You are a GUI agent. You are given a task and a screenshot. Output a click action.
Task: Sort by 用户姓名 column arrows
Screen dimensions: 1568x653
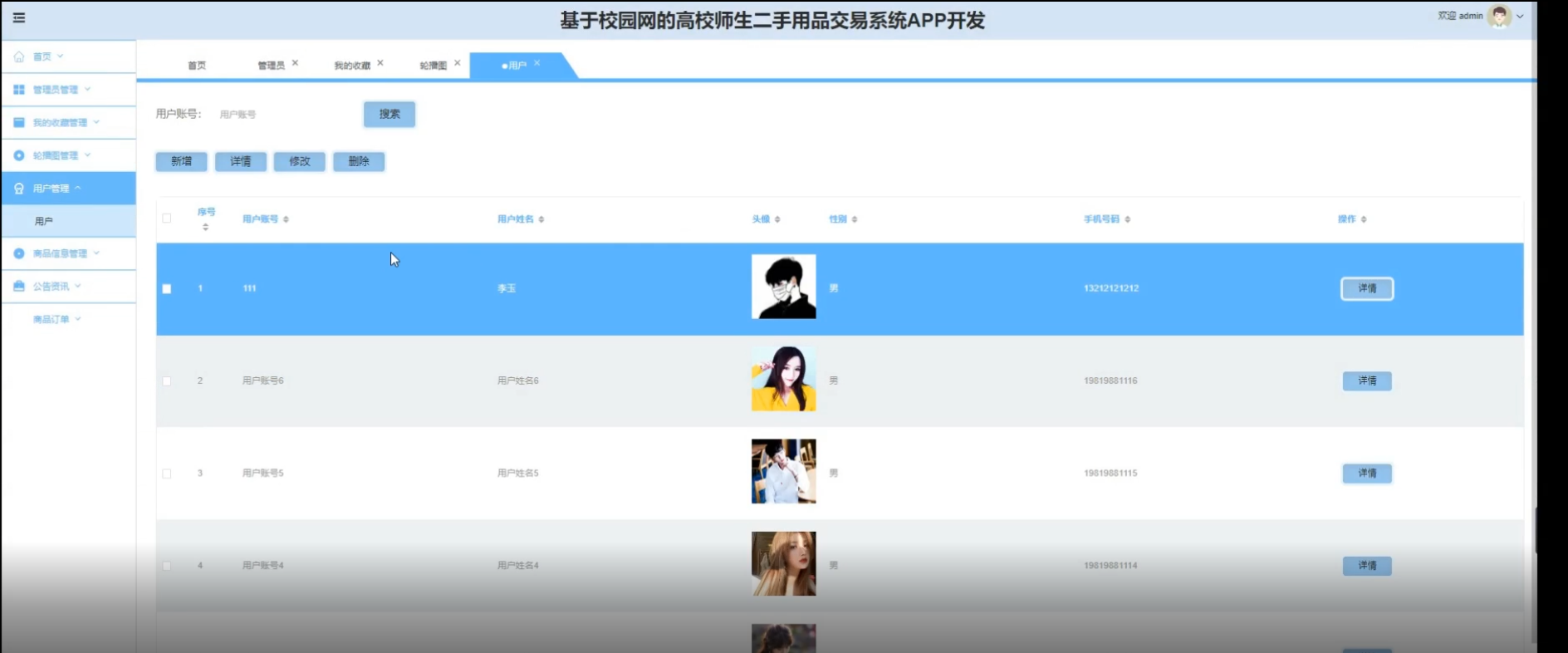541,219
